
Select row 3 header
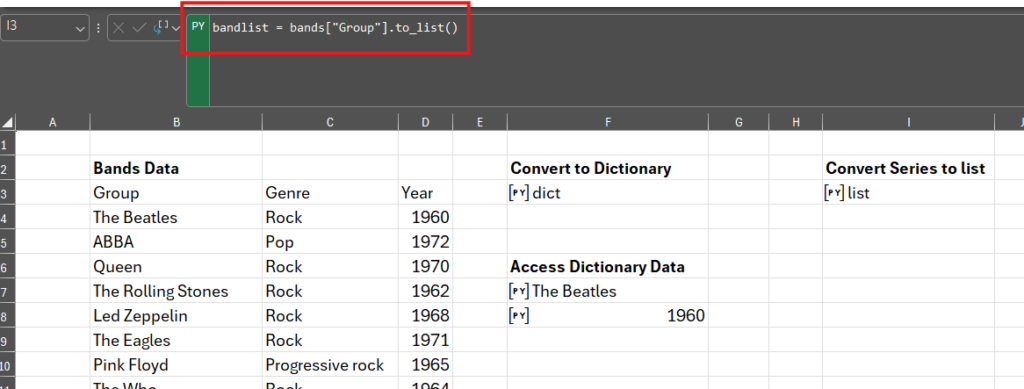(7, 193)
